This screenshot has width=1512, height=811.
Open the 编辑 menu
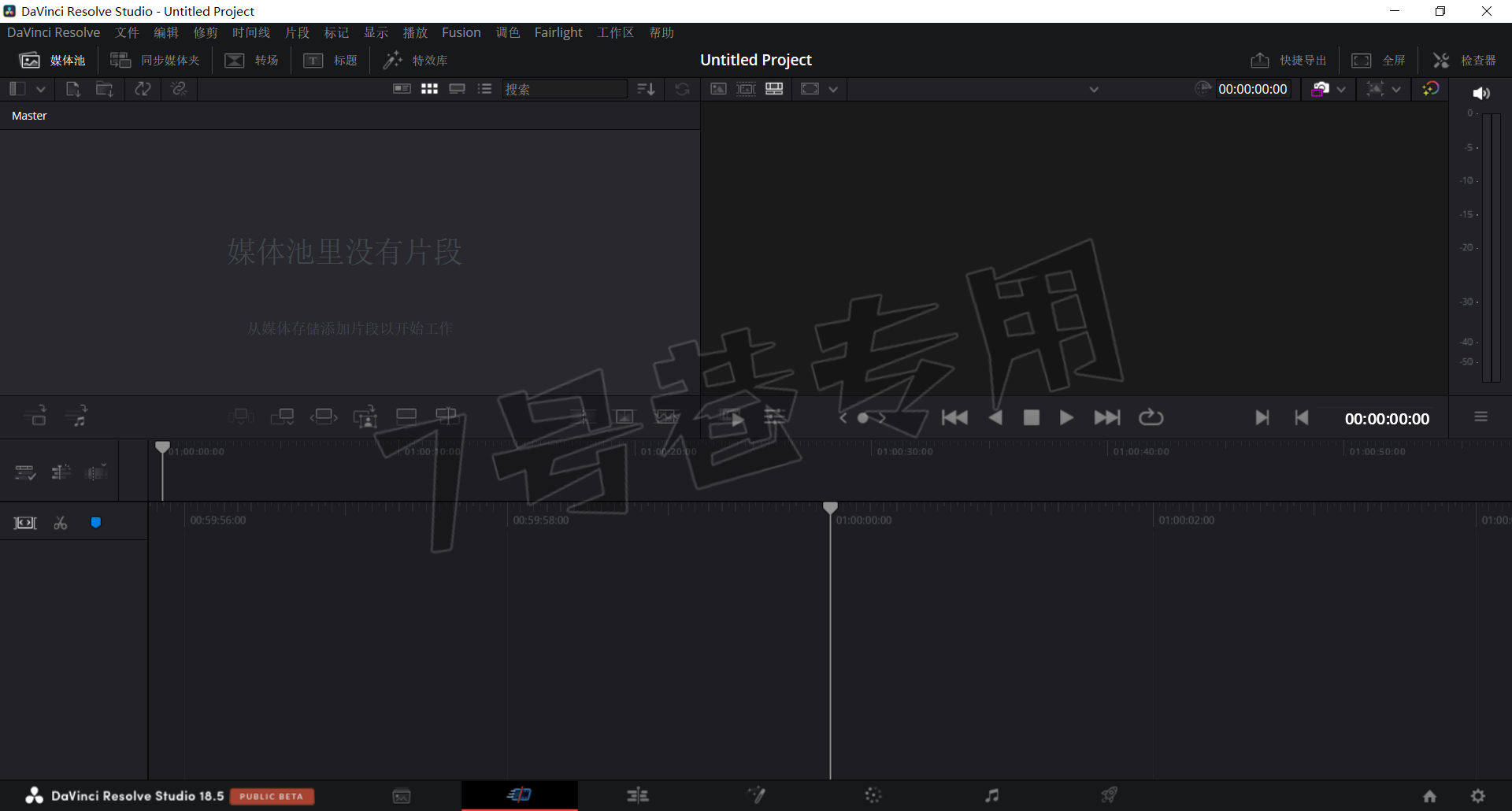tap(166, 32)
